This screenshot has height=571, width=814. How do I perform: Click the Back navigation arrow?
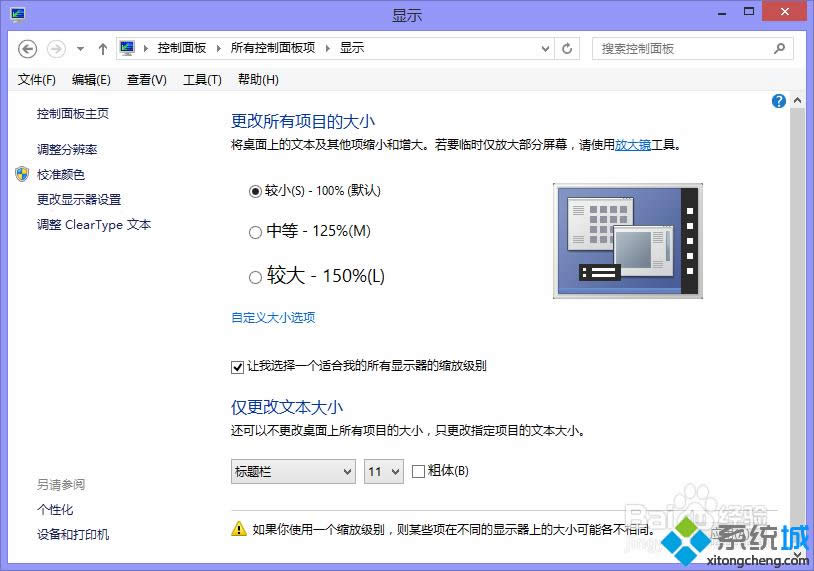[x=28, y=49]
